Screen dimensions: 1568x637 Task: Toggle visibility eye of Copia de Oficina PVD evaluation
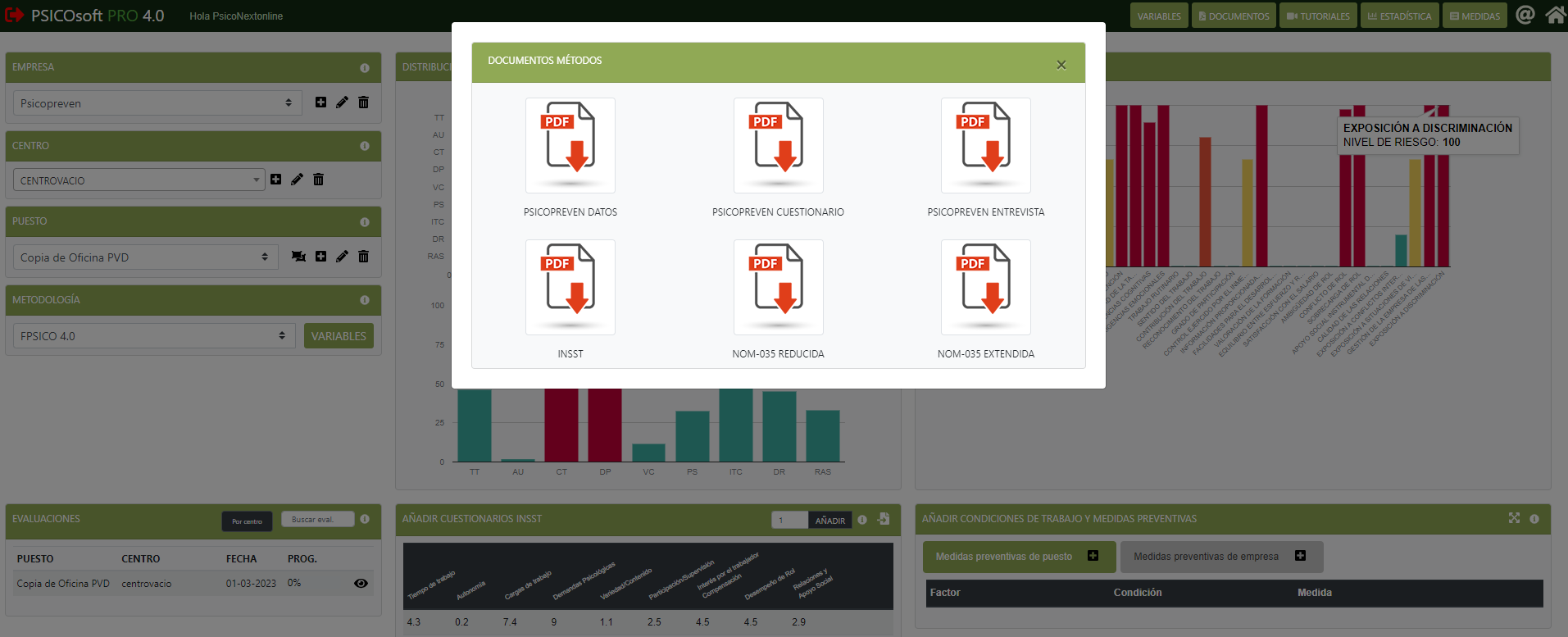(x=361, y=584)
